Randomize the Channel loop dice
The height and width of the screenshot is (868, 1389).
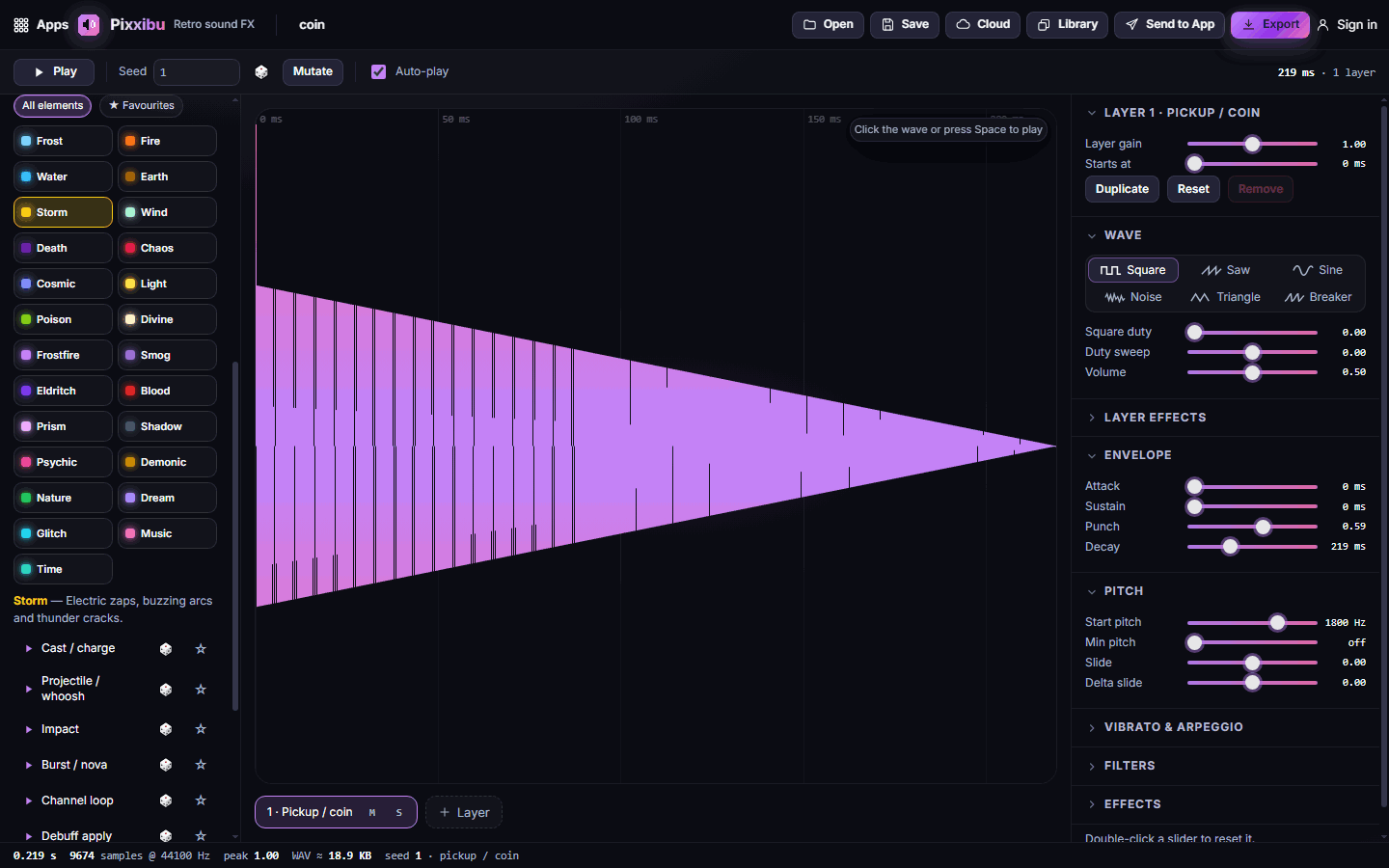pos(166,800)
